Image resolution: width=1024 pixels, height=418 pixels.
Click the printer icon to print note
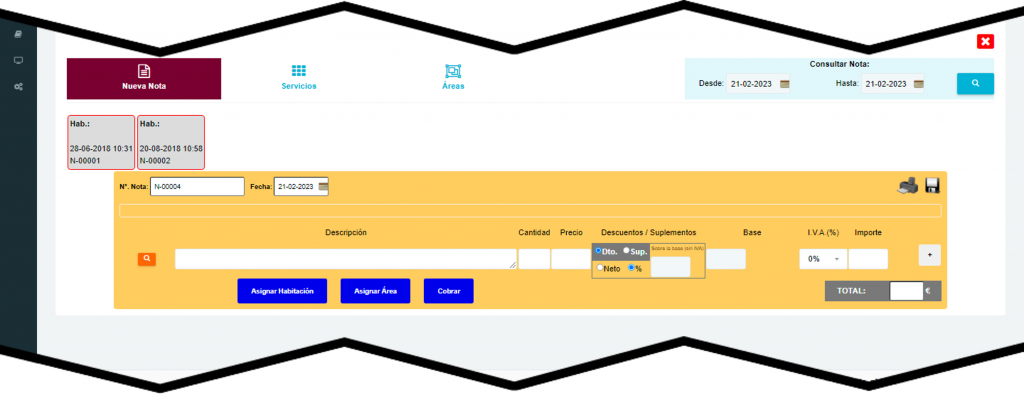(x=908, y=185)
